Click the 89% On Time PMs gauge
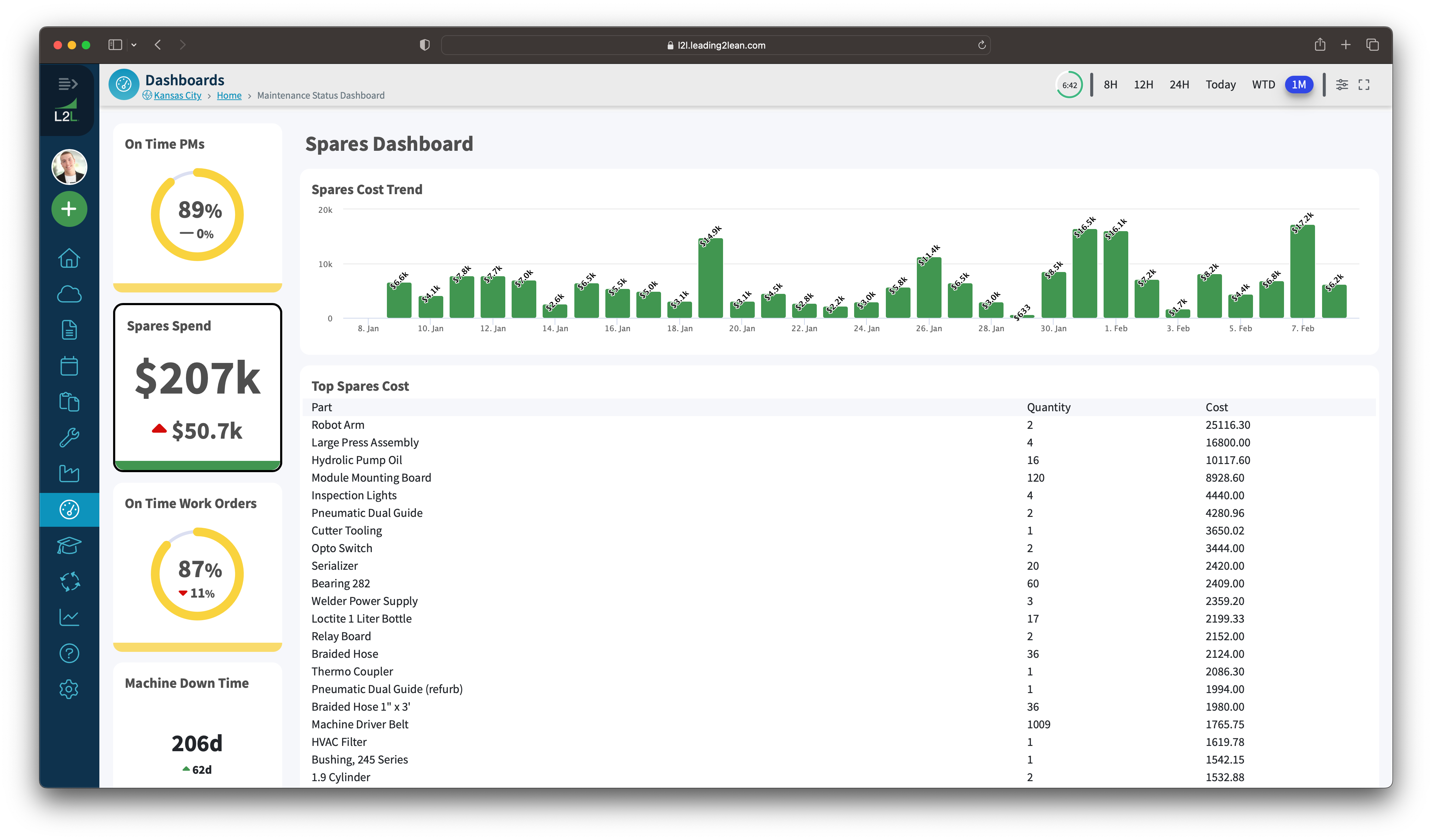Image resolution: width=1432 pixels, height=840 pixels. [197, 215]
